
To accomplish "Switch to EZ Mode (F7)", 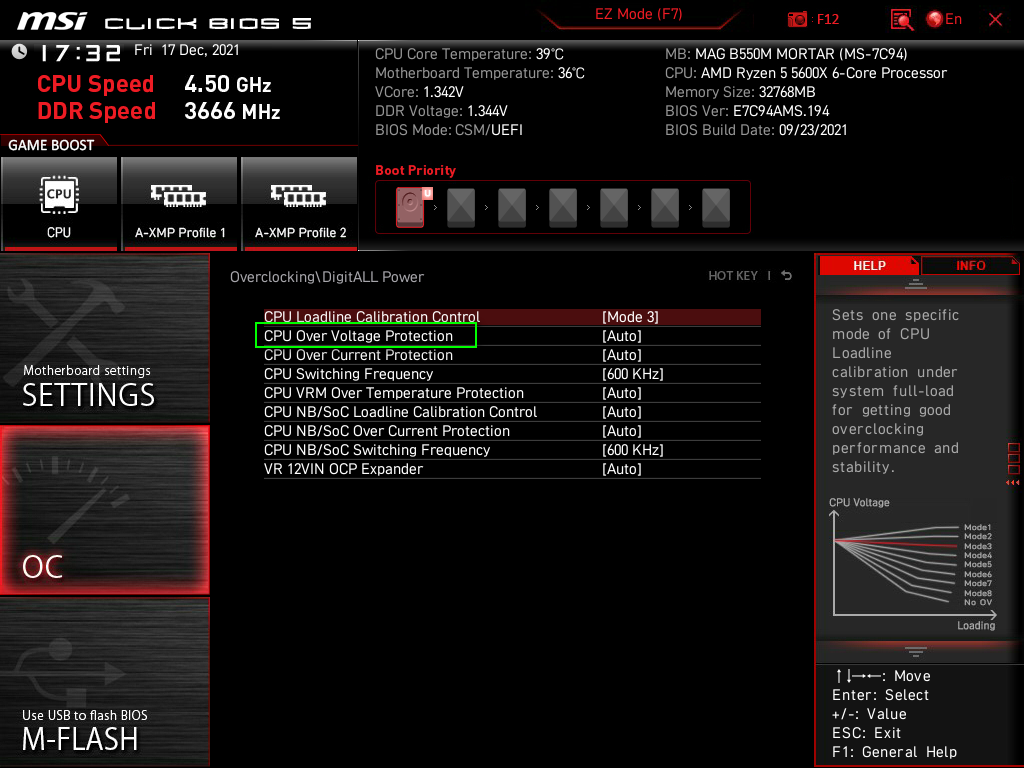I will point(639,14).
